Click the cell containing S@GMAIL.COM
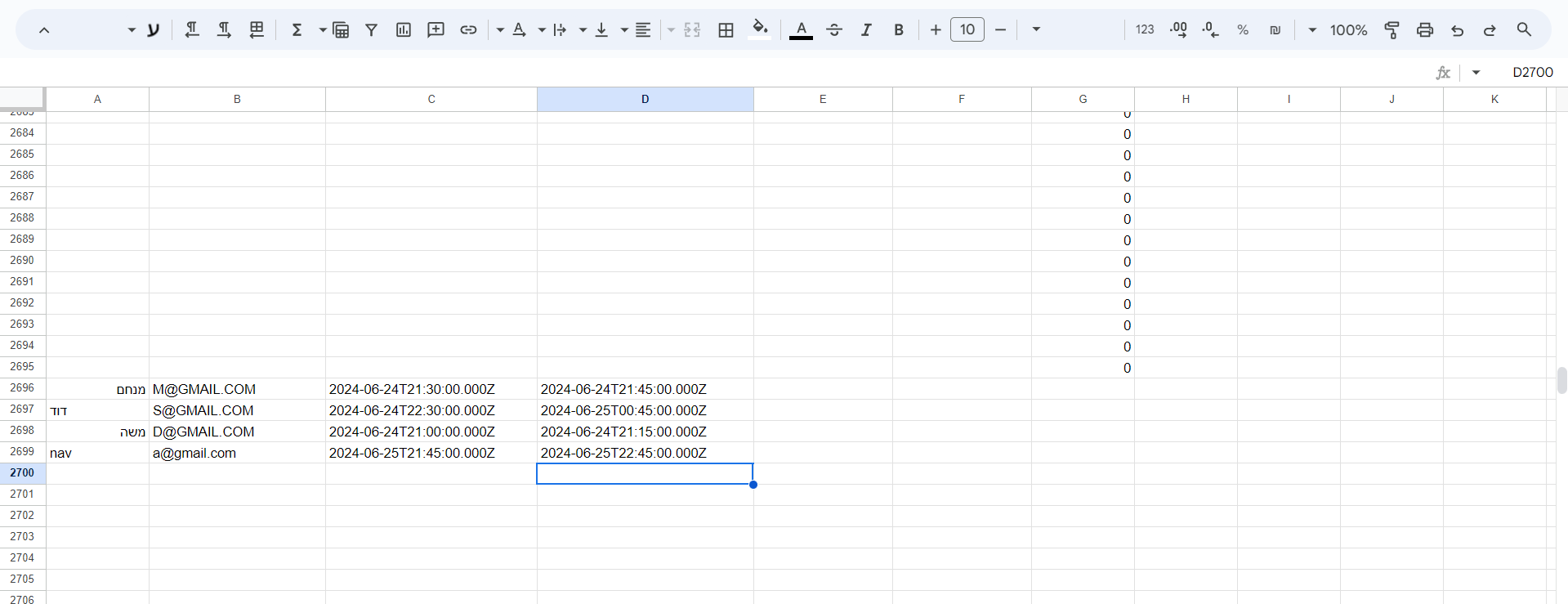Image resolution: width=1568 pixels, height=604 pixels. tap(237, 410)
